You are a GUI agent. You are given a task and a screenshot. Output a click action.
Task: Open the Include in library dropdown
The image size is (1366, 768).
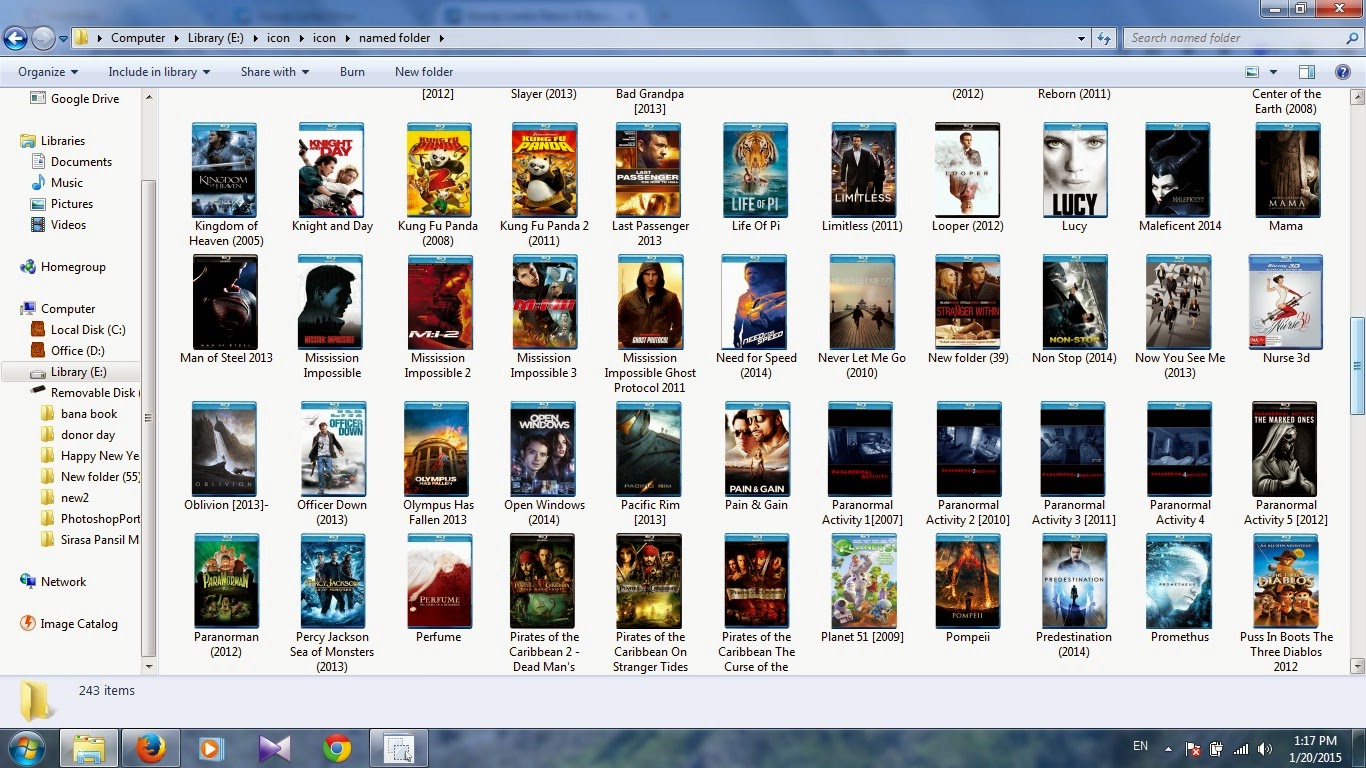159,72
